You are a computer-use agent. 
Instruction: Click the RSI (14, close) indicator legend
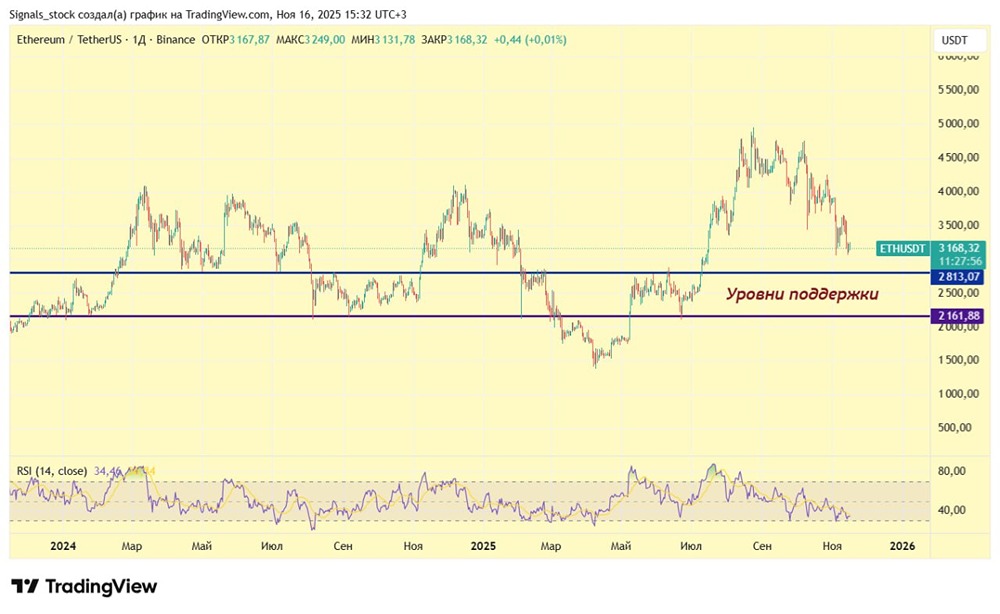52,471
